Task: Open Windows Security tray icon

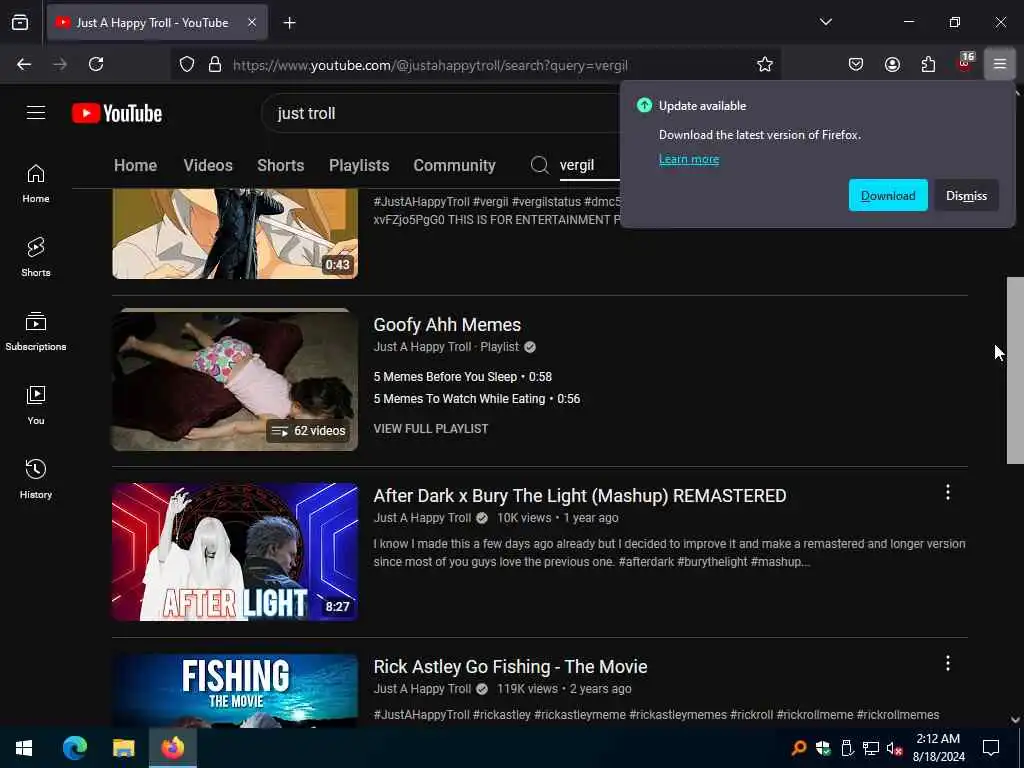Action: pyautogui.click(x=823, y=748)
